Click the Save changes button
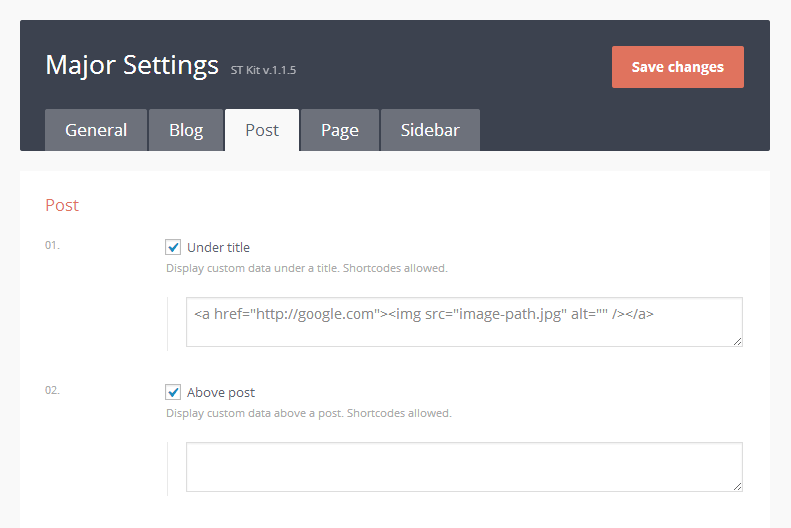 [677, 67]
